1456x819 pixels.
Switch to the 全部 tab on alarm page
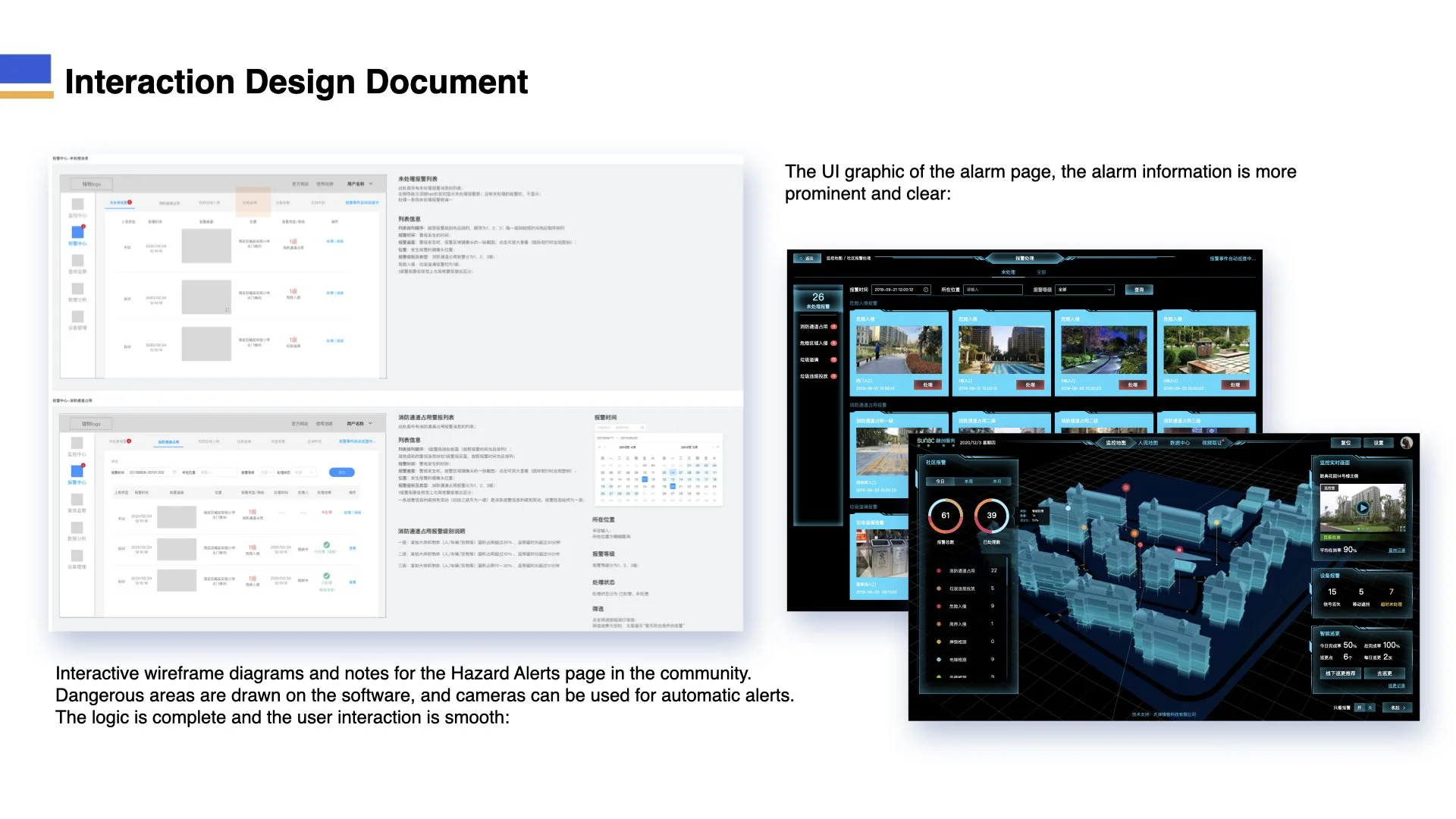1041,272
